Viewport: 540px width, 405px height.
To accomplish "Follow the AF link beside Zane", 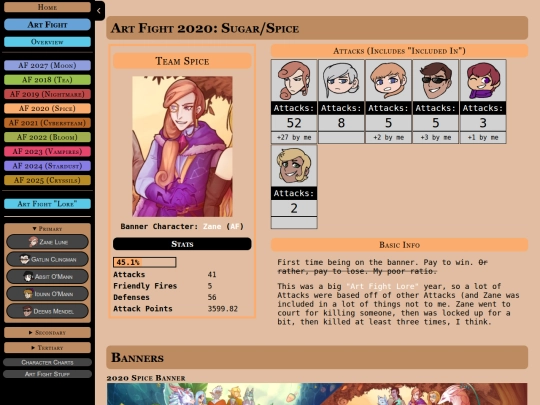I will [x=235, y=226].
